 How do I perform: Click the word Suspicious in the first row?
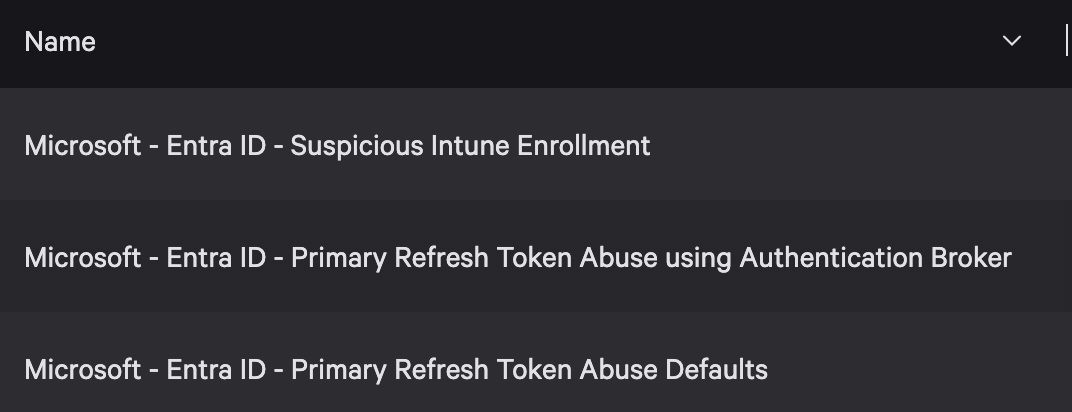click(356, 146)
